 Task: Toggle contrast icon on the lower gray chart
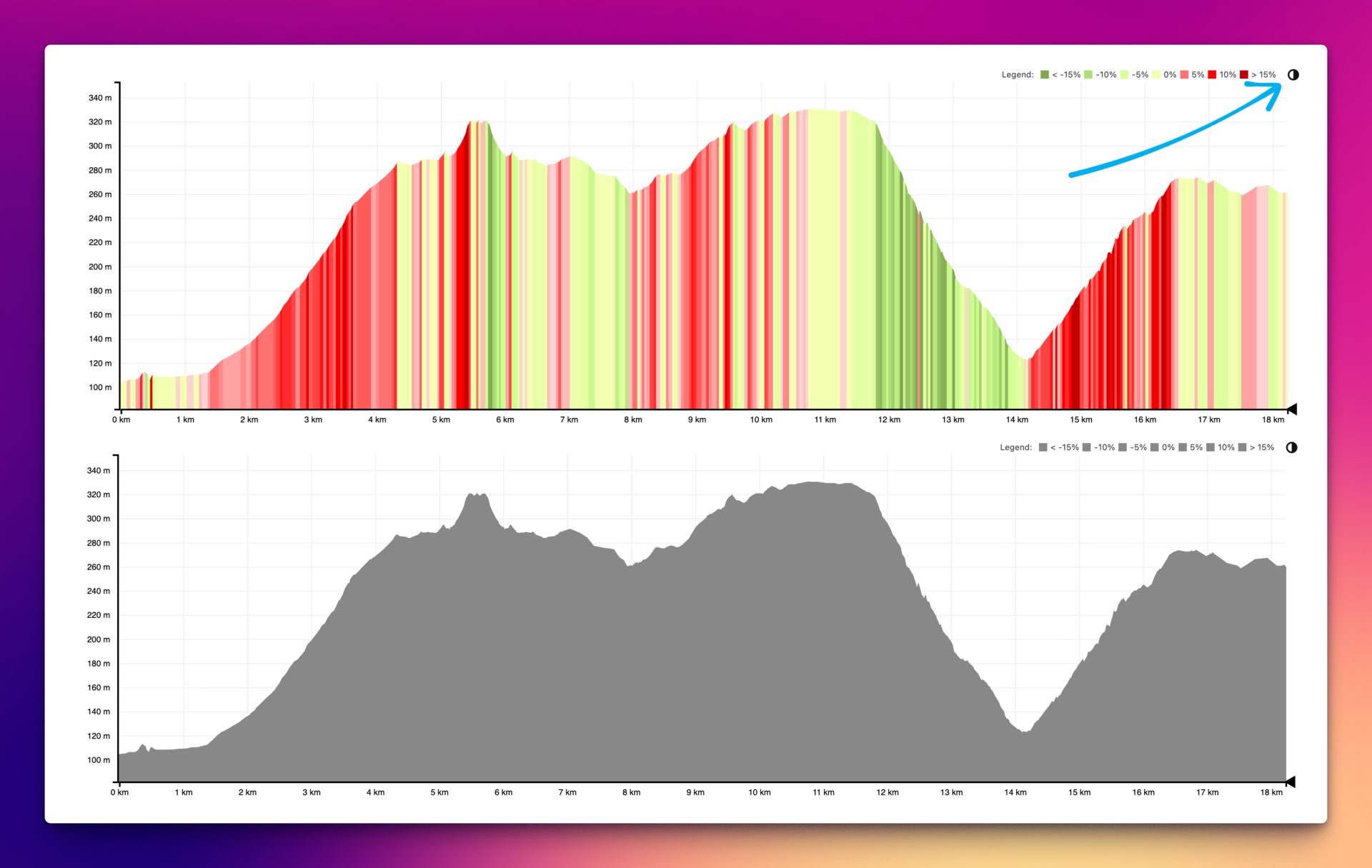(1291, 448)
